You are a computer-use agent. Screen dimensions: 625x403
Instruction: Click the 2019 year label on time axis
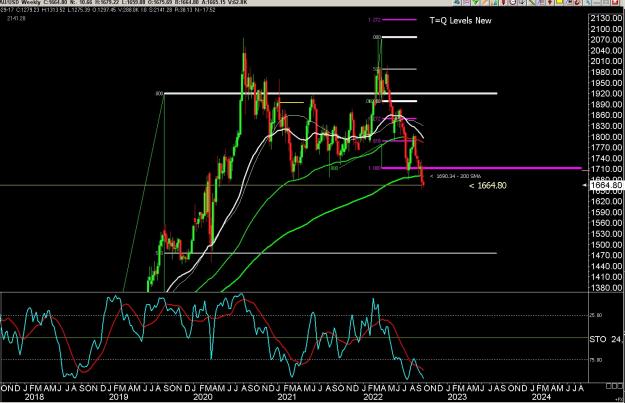coord(118,397)
